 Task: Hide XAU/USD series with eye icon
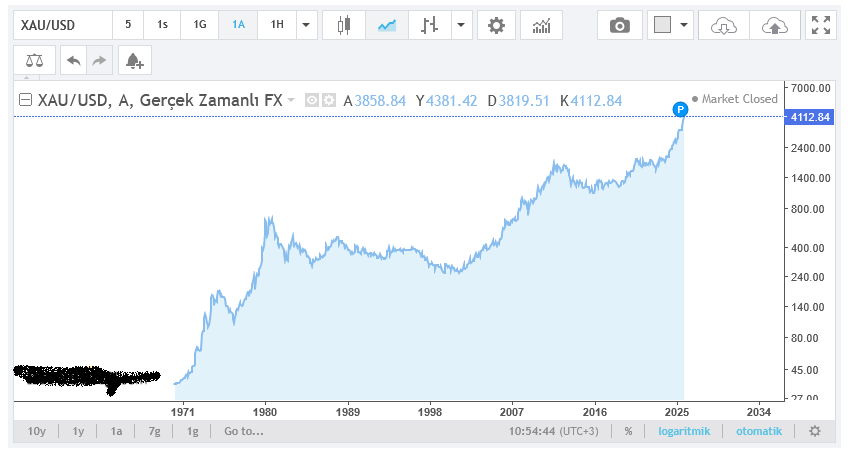click(x=311, y=100)
